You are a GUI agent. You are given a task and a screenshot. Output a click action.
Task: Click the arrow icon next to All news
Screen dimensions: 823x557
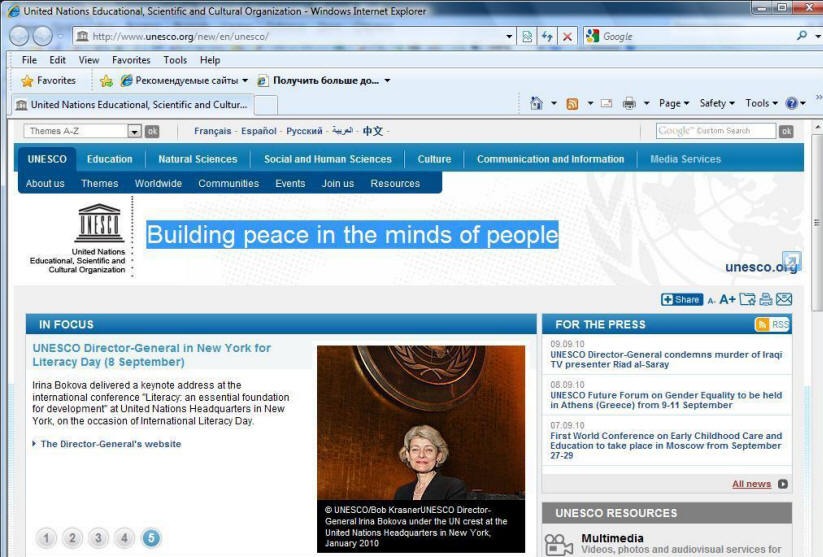783,484
